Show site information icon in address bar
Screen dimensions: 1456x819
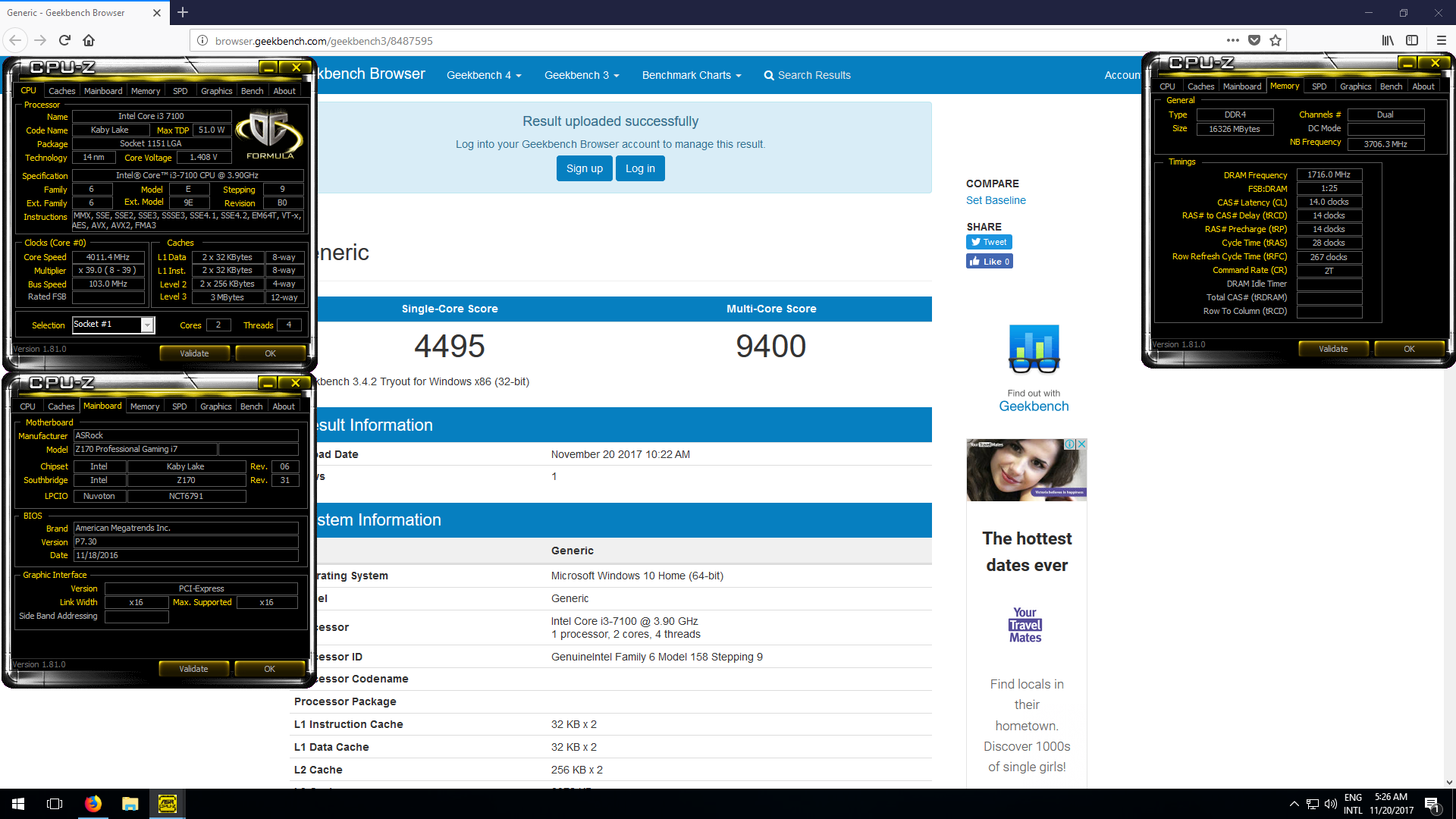point(202,40)
